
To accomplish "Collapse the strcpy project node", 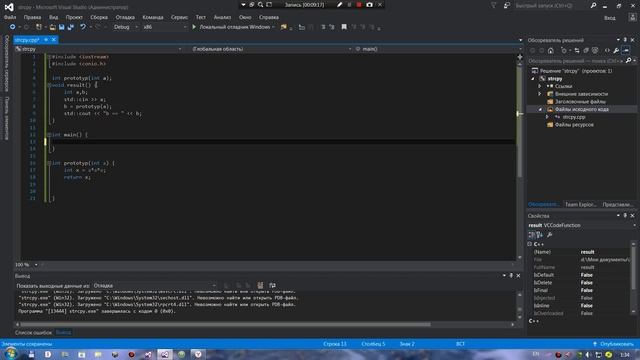I will point(533,79).
